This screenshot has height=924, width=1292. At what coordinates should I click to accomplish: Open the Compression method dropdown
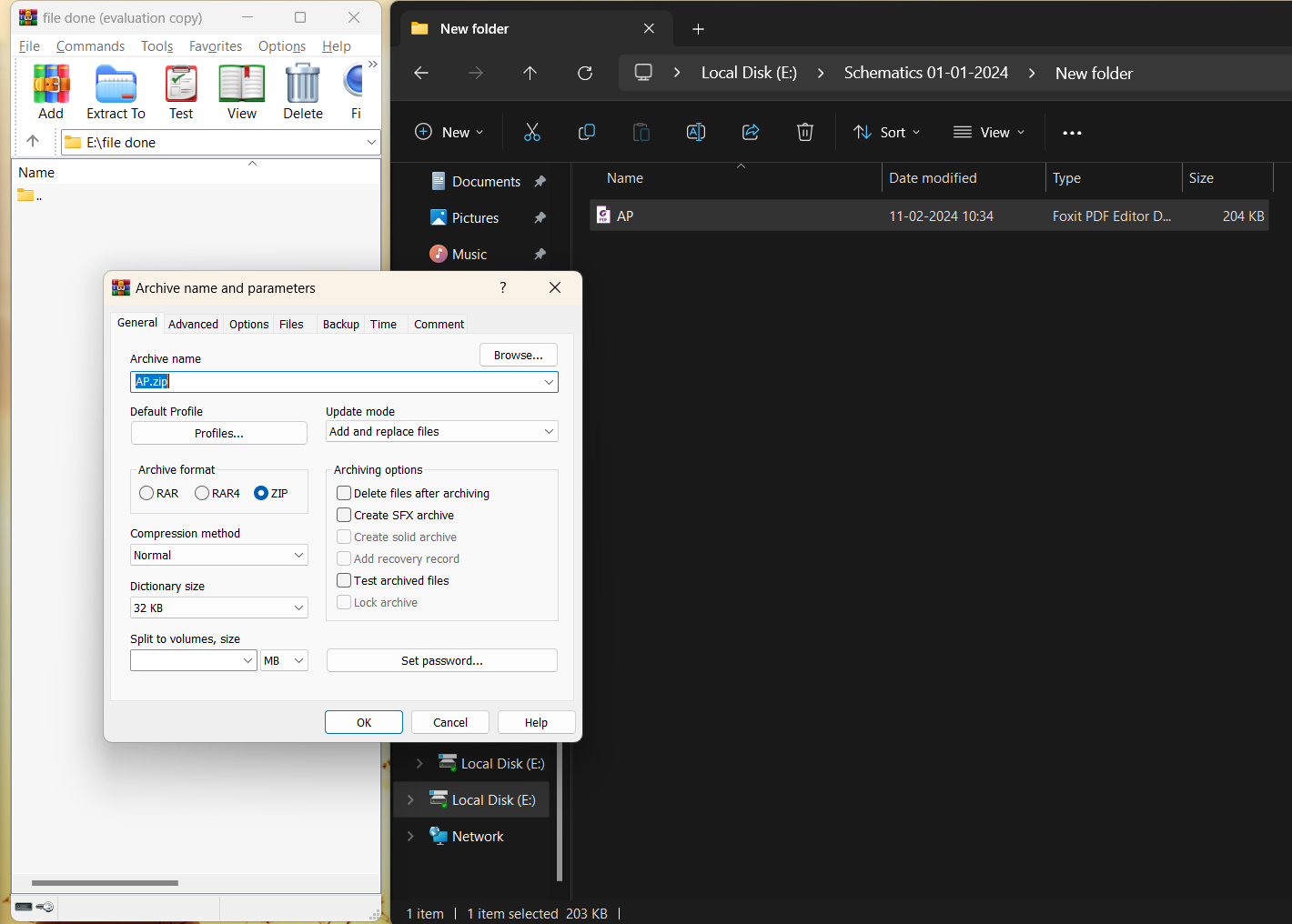click(x=219, y=556)
